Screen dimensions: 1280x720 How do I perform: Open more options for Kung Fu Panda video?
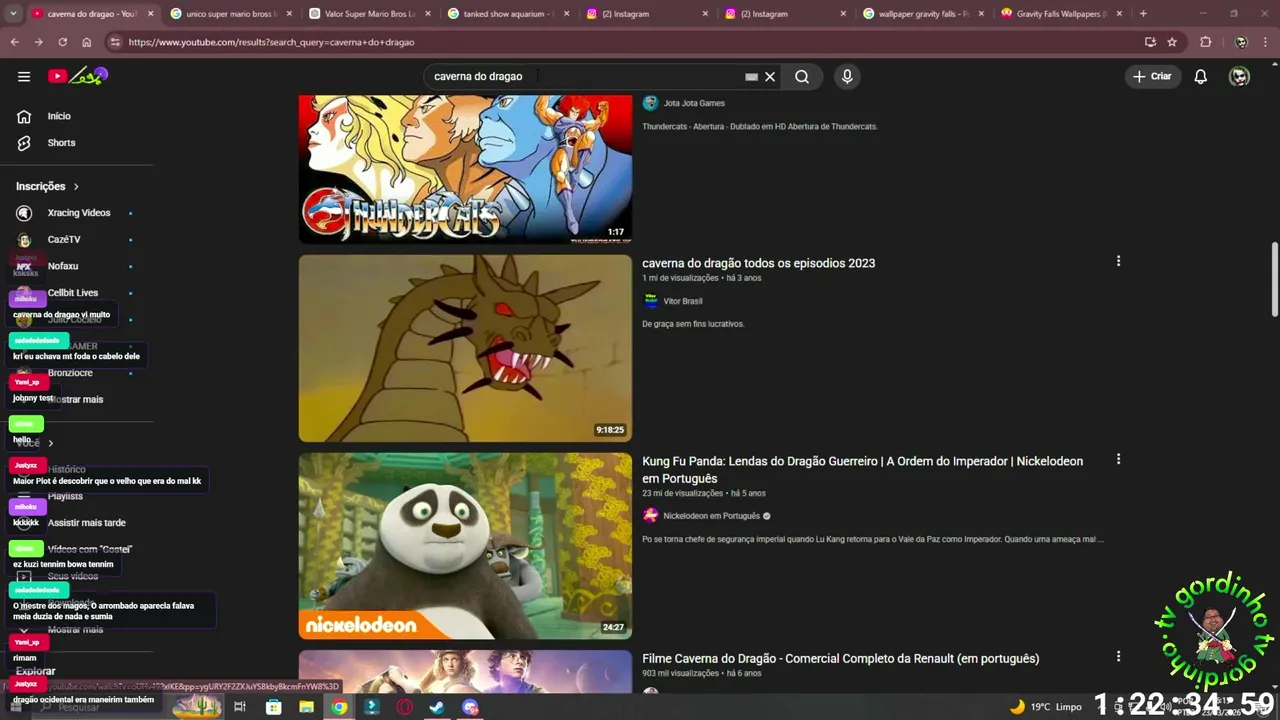[x=1118, y=459]
